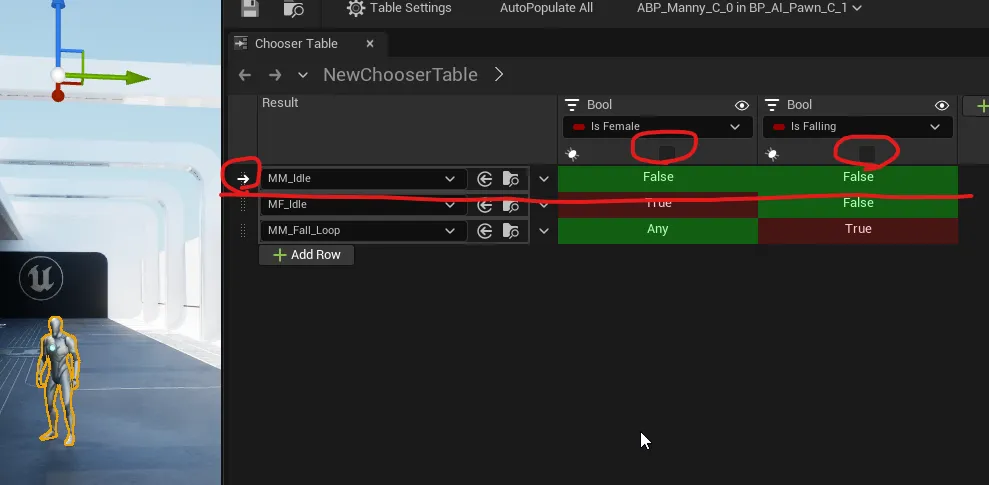Go forward with the right arrow
Viewport: 989px width, 485px height.
[x=275, y=75]
